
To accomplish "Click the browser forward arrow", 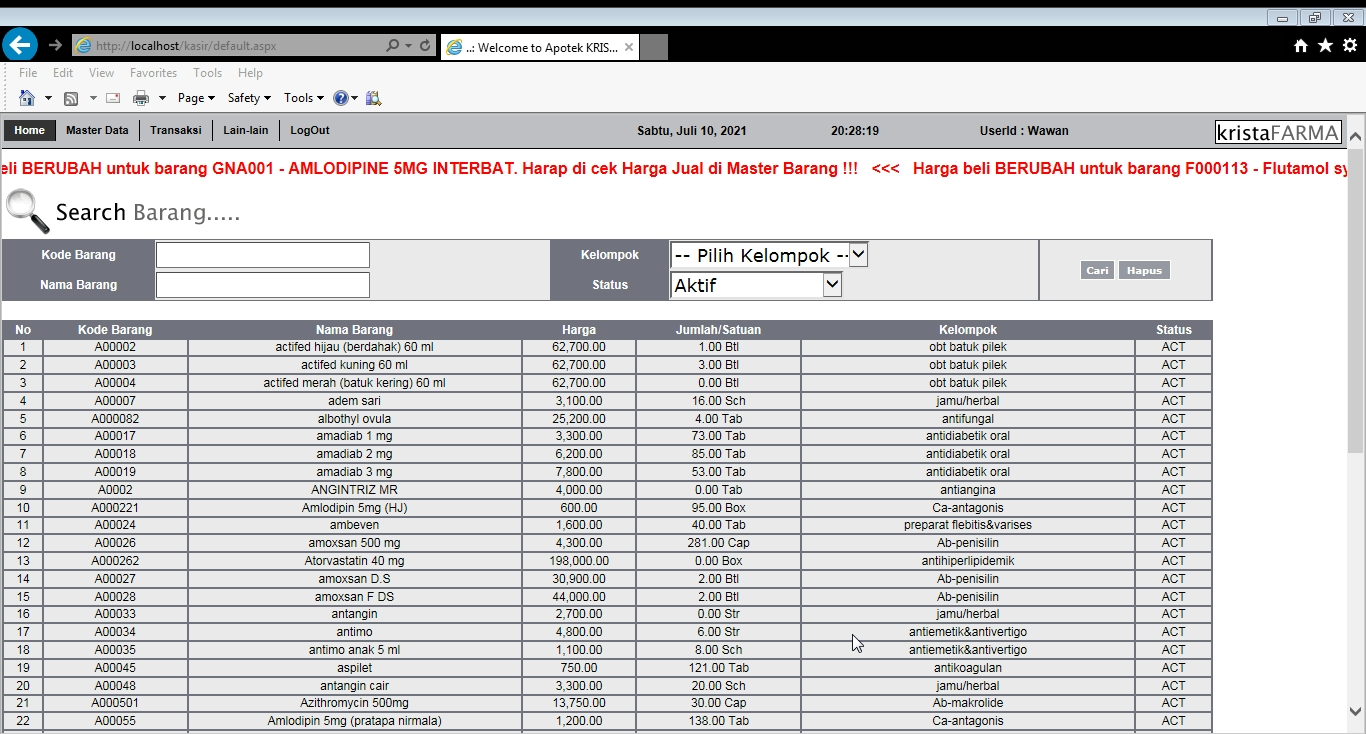I will pos(55,45).
